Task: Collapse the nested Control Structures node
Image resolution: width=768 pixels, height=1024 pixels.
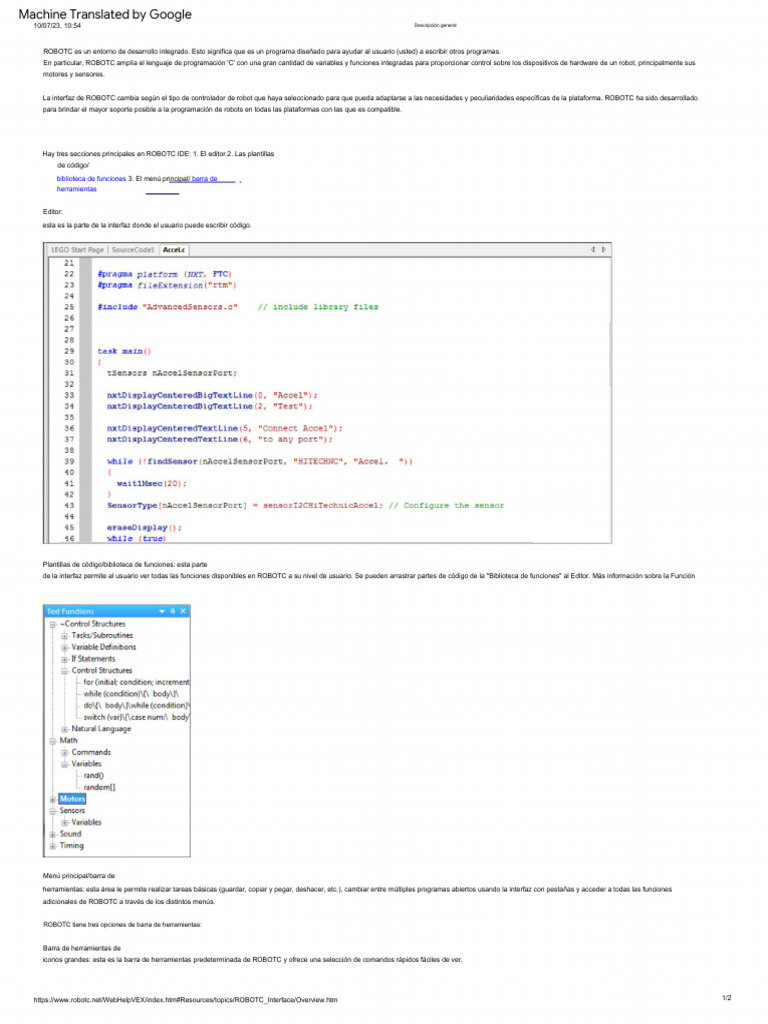Action: (x=65, y=671)
